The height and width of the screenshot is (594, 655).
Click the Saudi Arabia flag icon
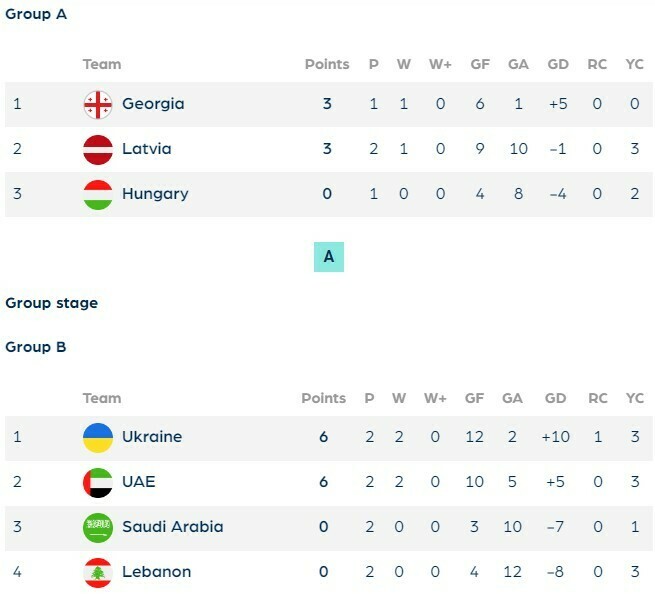(98, 527)
